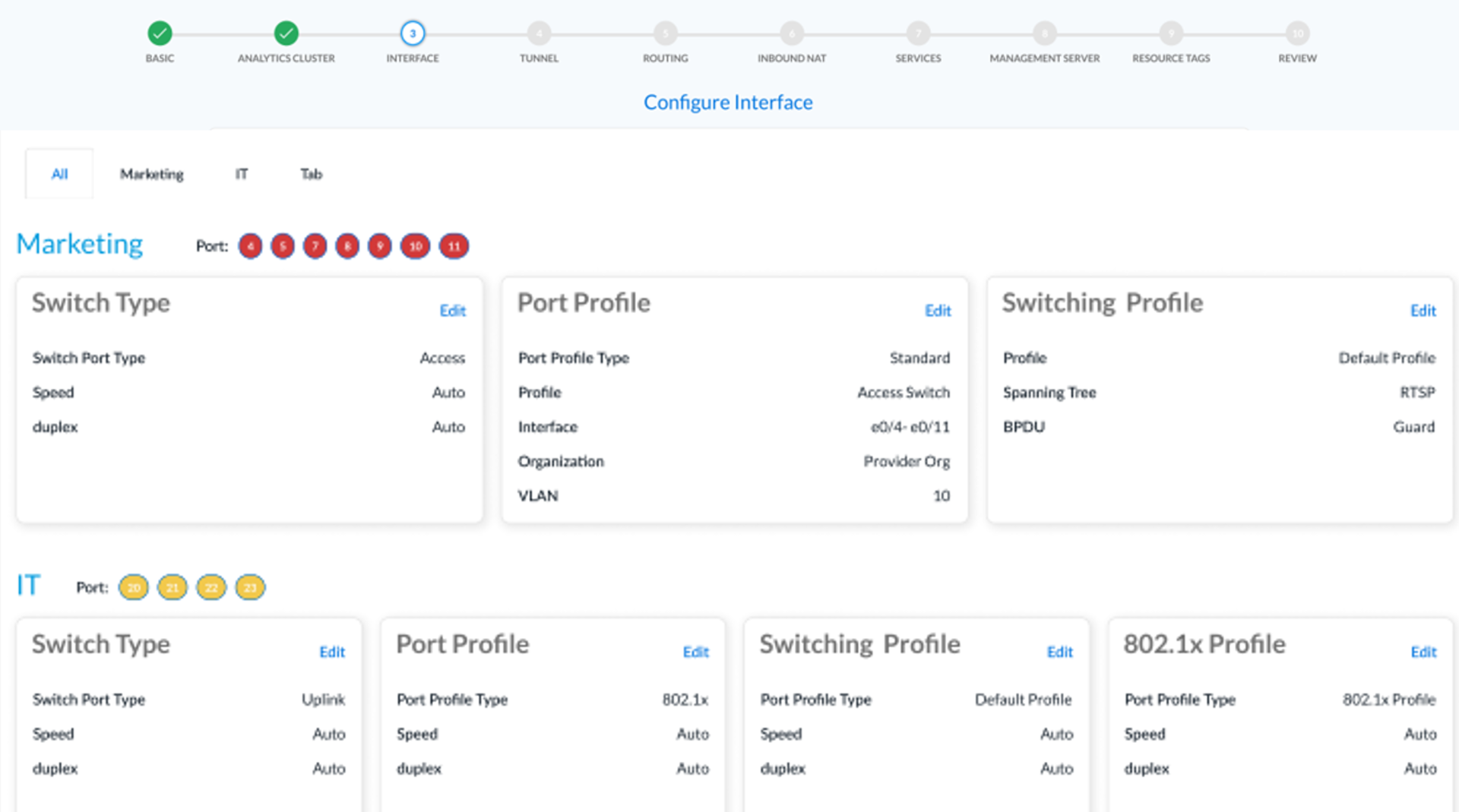Edit Marketing Switching Profile card

(1423, 311)
